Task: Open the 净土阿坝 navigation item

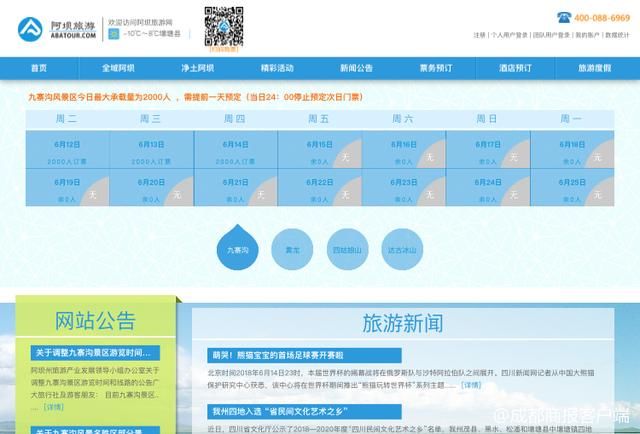Action: pos(198,68)
